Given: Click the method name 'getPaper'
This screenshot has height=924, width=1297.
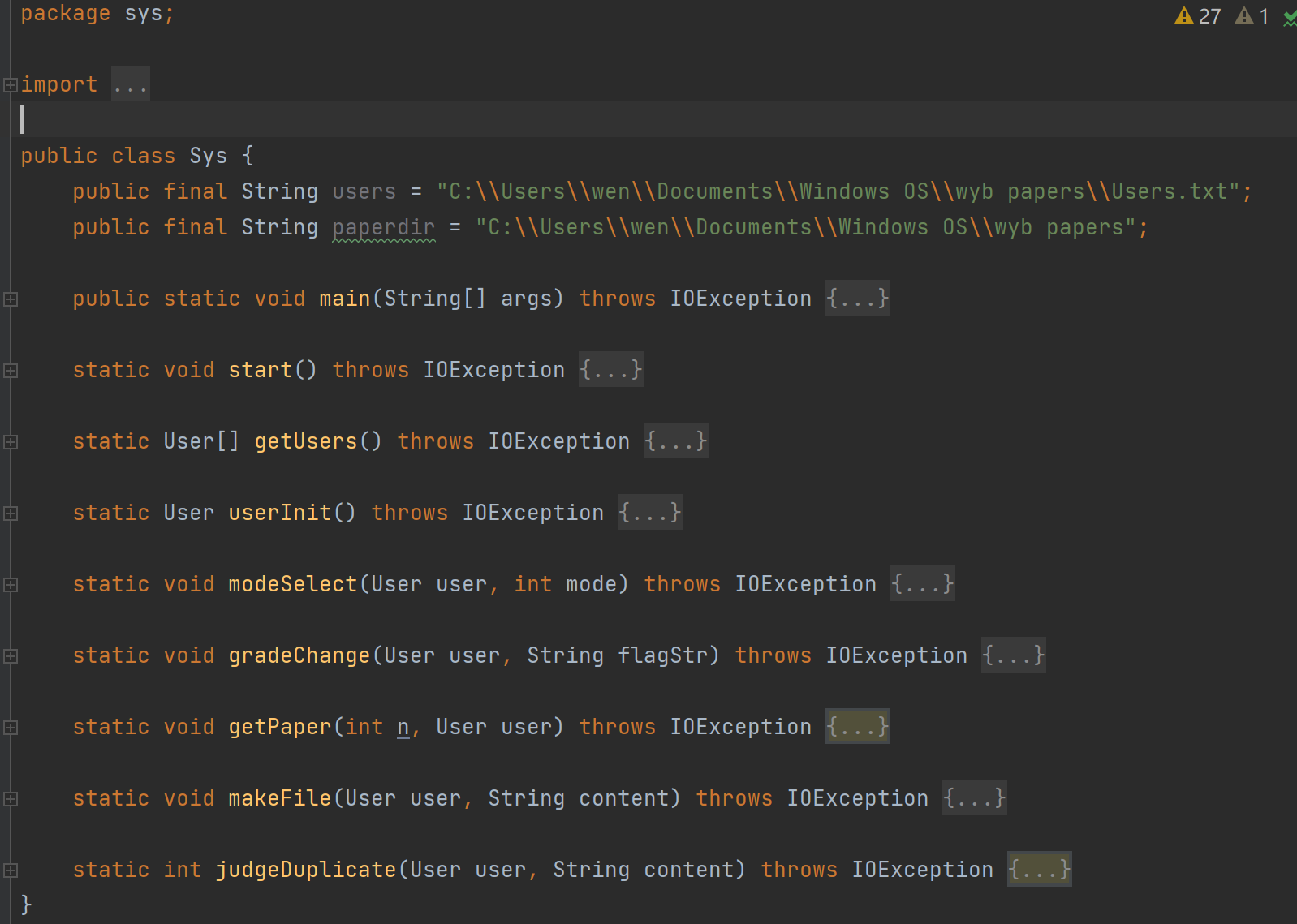Looking at the screenshot, I should (x=280, y=727).
